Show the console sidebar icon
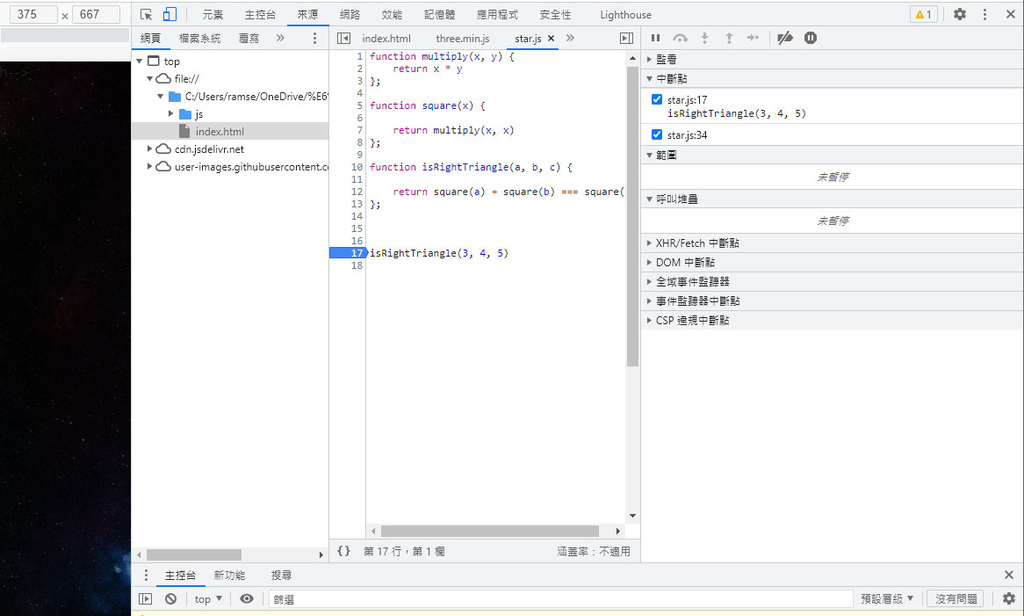The width and height of the screenshot is (1024, 616). tap(145, 598)
